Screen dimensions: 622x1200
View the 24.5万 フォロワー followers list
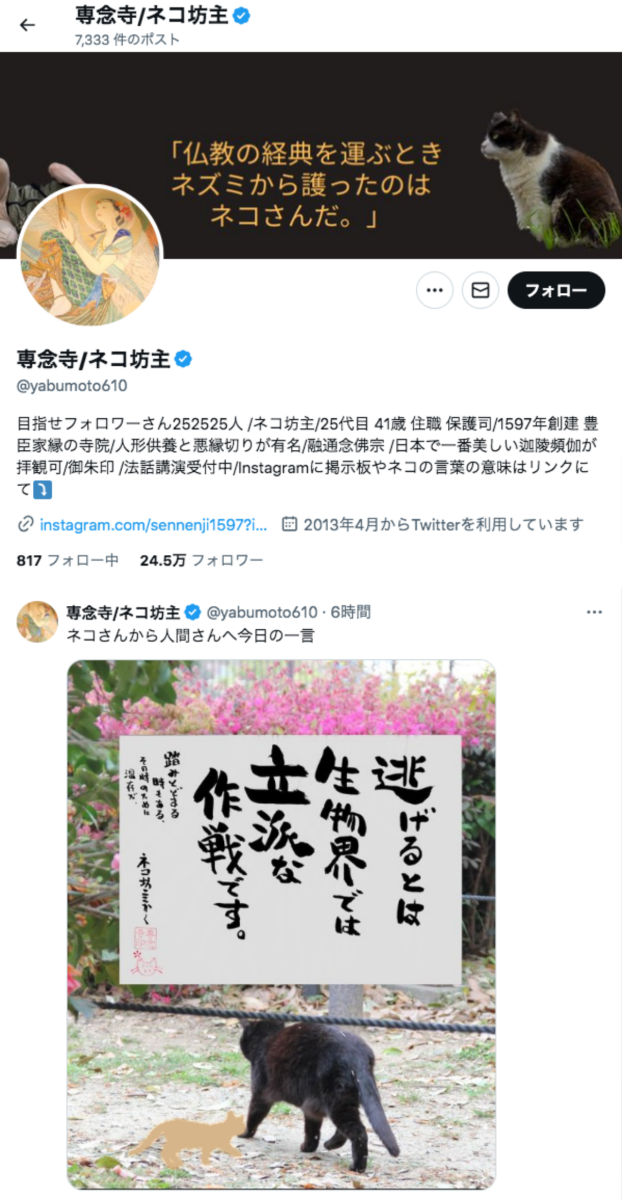[x=201, y=561]
